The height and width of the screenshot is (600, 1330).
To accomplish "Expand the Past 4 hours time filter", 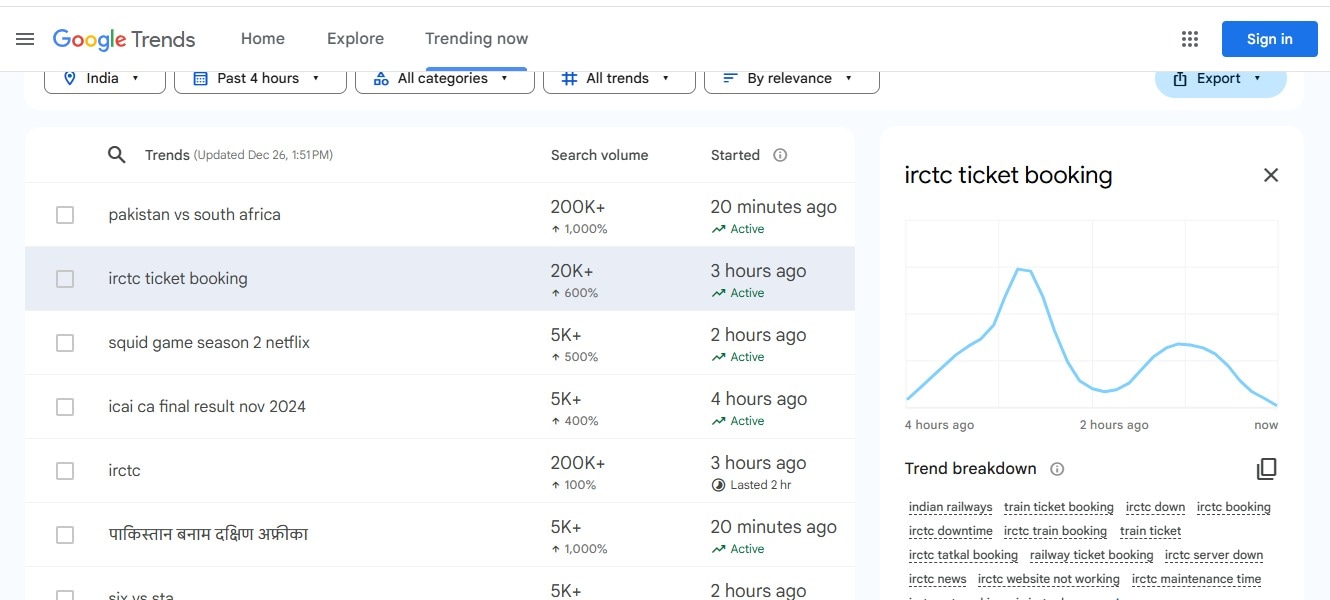I will 260,78.
